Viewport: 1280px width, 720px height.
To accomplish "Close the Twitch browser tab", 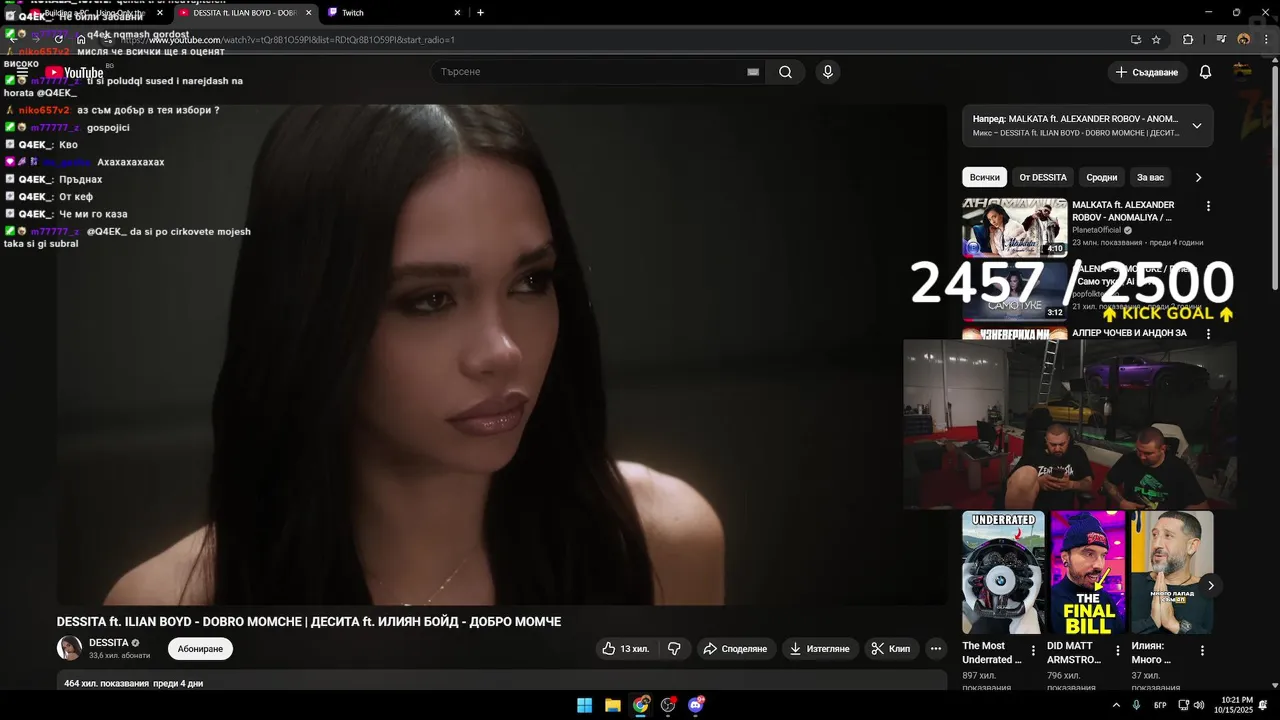I will [458, 13].
